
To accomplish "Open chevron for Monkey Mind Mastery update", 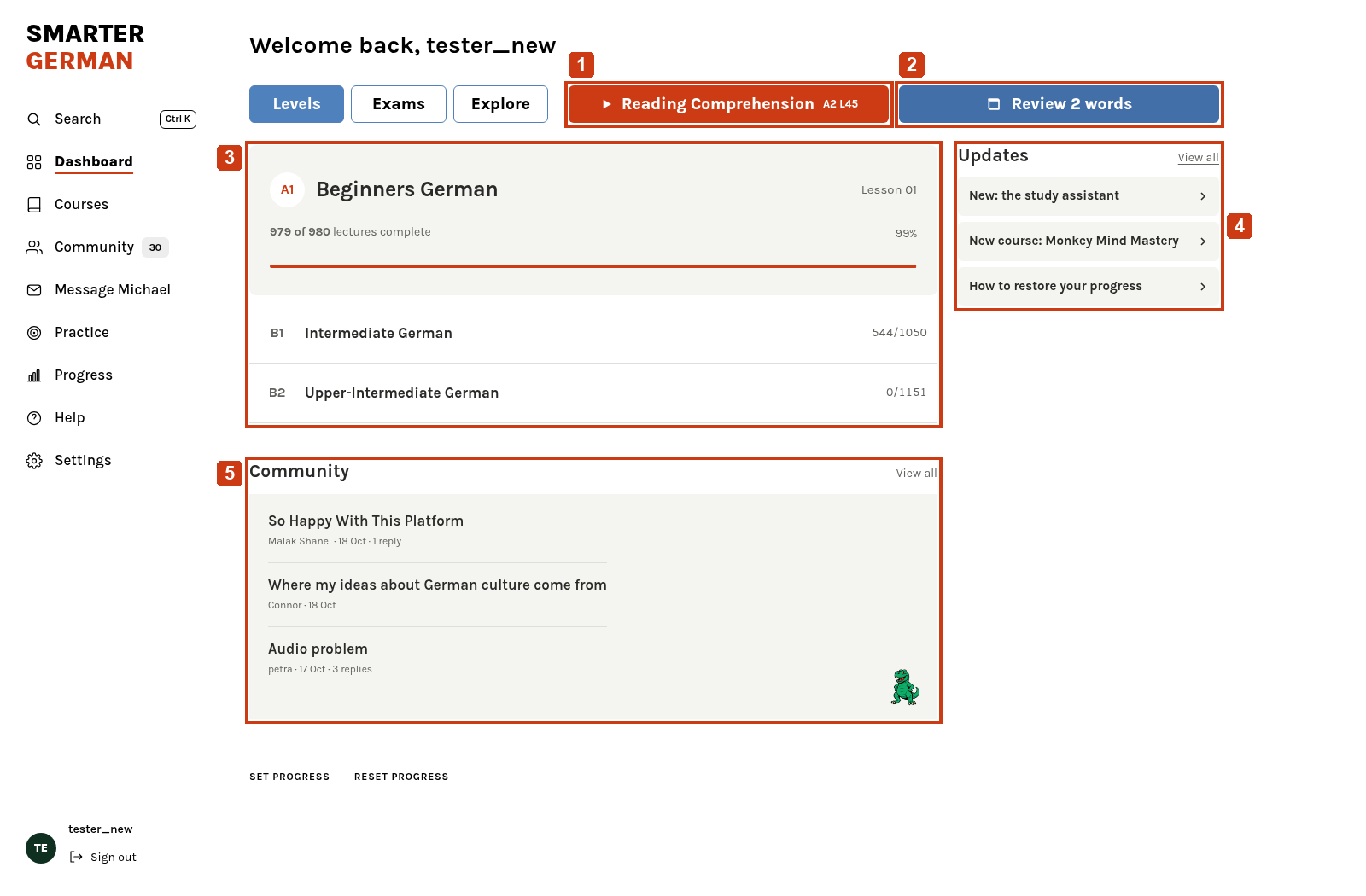I will 1203,241.
